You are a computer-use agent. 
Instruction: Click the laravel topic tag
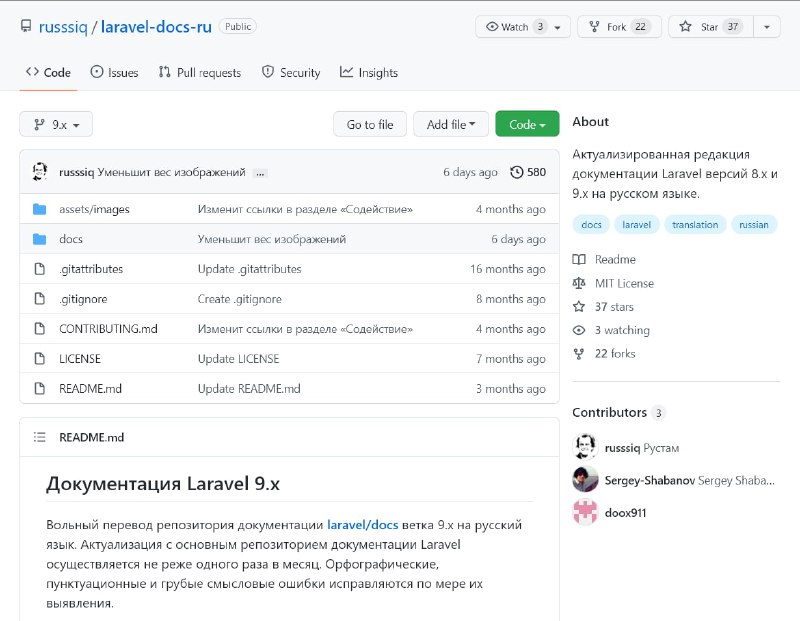pos(636,225)
